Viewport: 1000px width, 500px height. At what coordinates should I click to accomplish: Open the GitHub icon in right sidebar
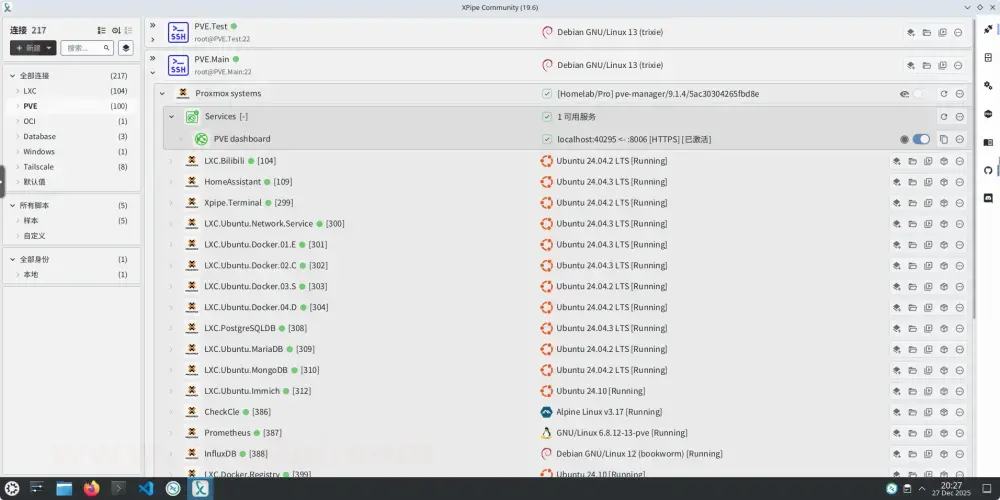988,170
